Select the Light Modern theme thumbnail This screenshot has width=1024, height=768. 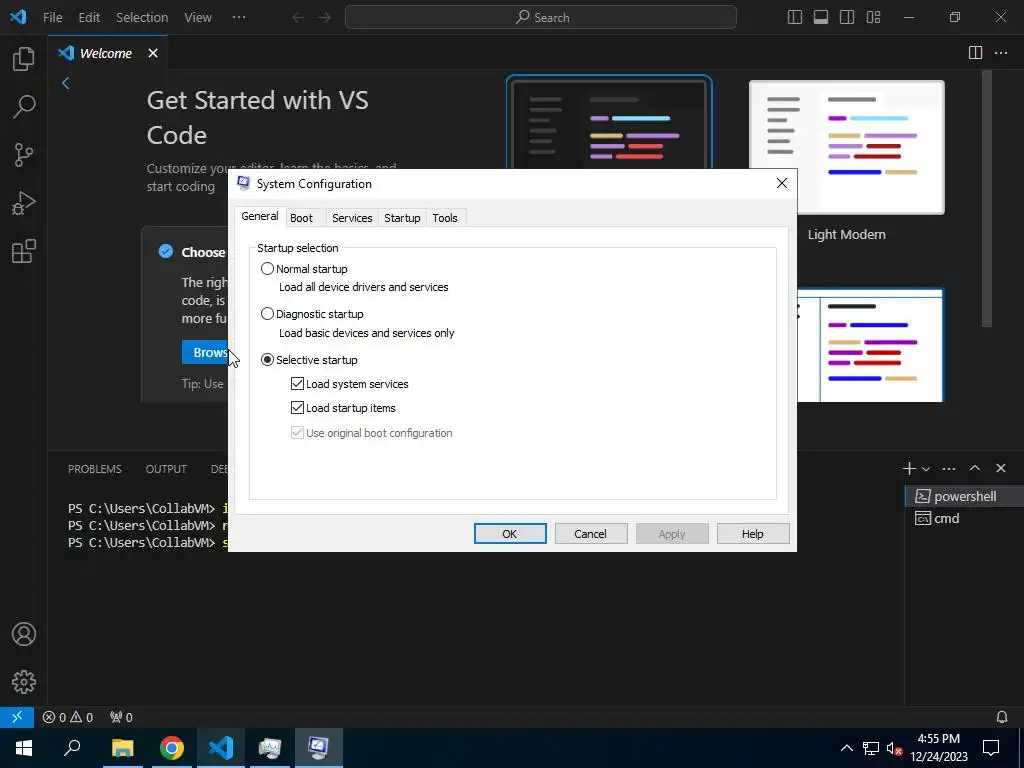(846, 147)
